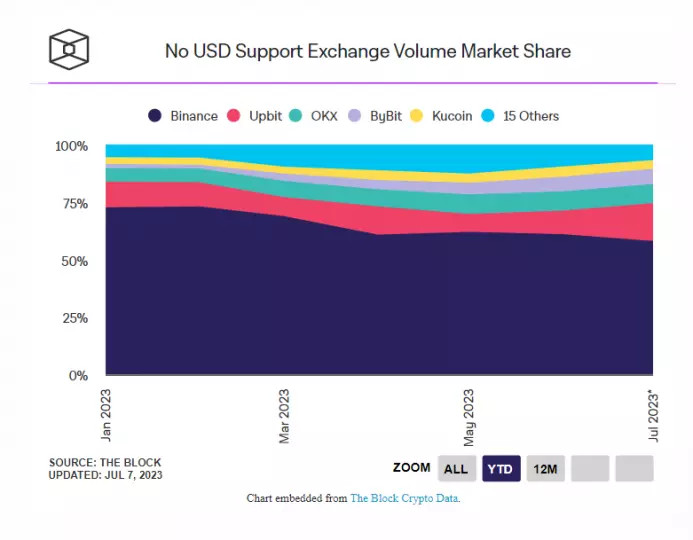Select the ALL zoom range
This screenshot has height=540, width=693.
[x=455, y=468]
